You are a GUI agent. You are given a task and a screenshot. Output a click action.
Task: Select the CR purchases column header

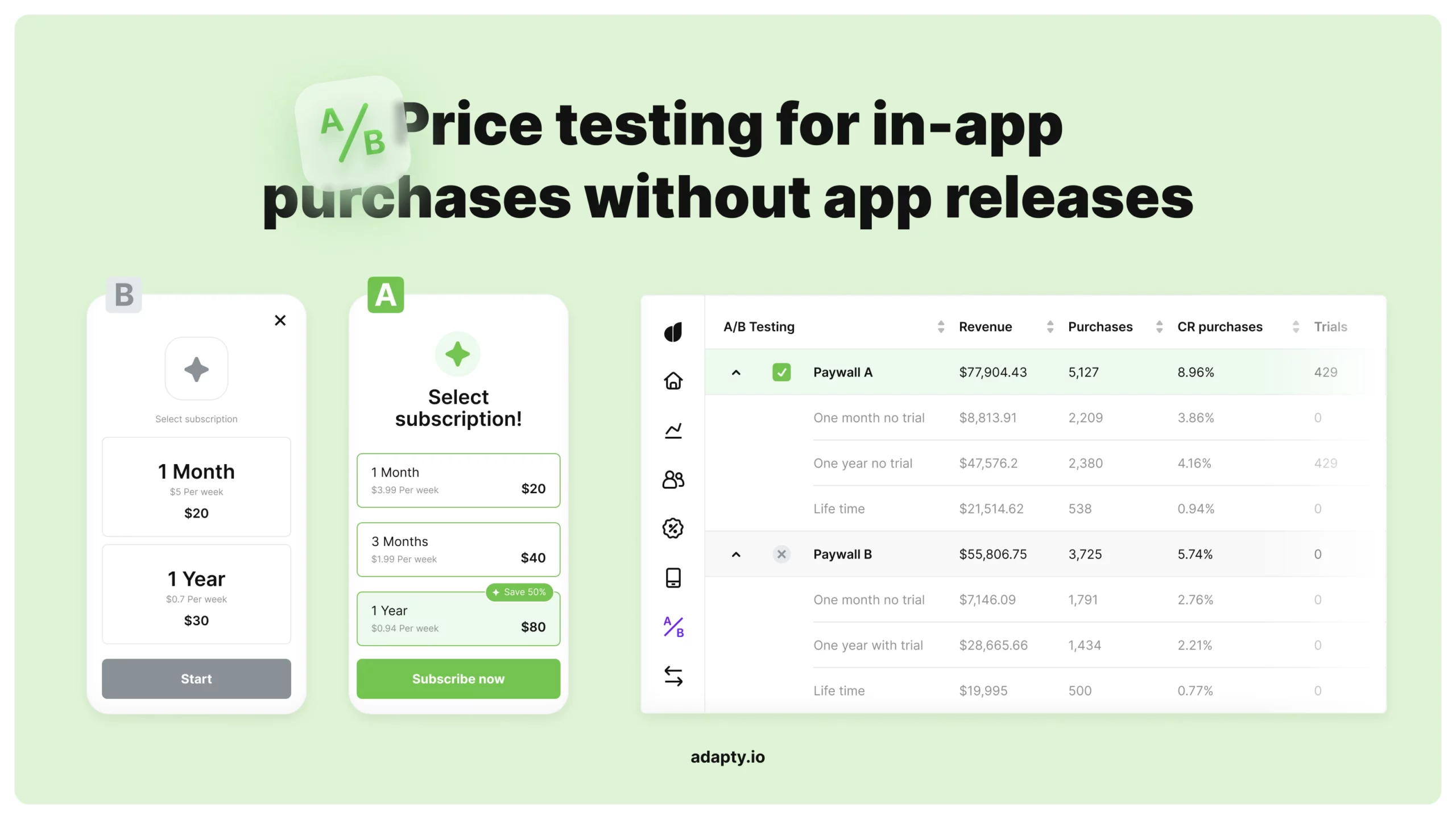[x=1220, y=326]
